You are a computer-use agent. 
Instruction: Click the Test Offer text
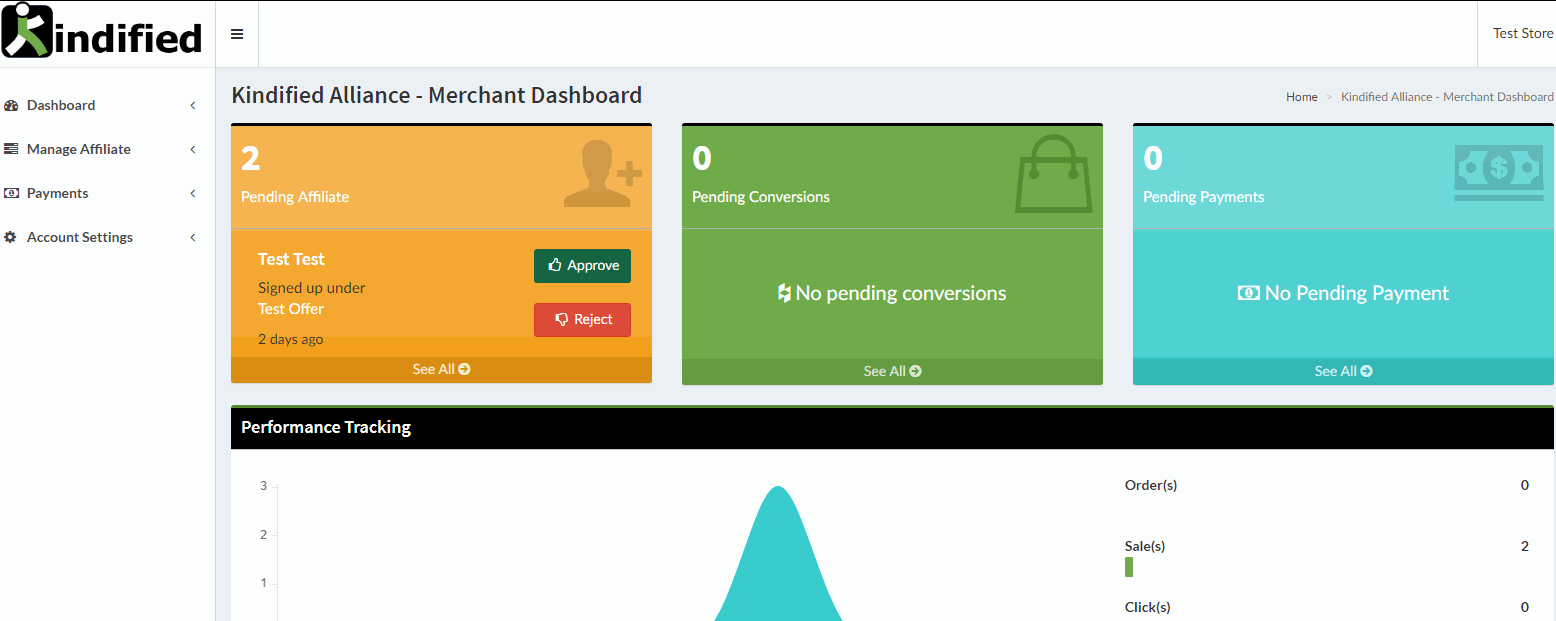291,309
